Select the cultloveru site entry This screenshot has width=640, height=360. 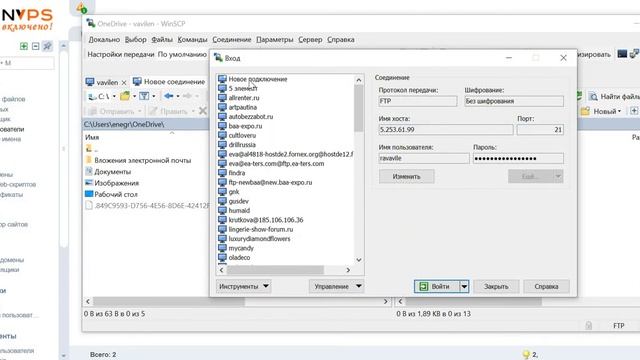point(242,136)
